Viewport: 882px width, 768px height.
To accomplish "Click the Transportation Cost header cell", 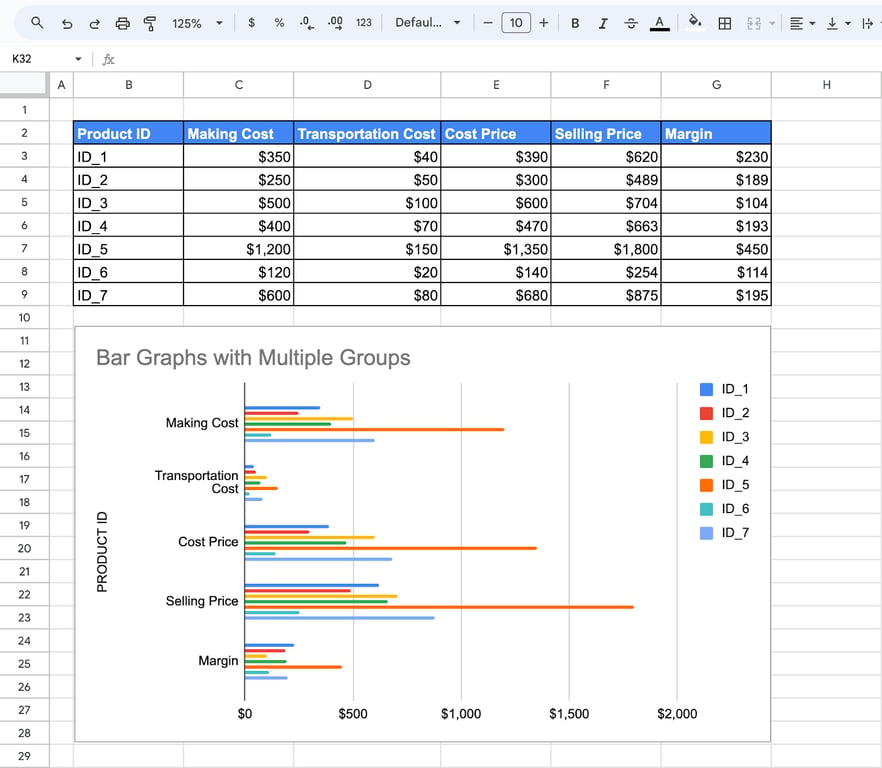I will (x=367, y=133).
